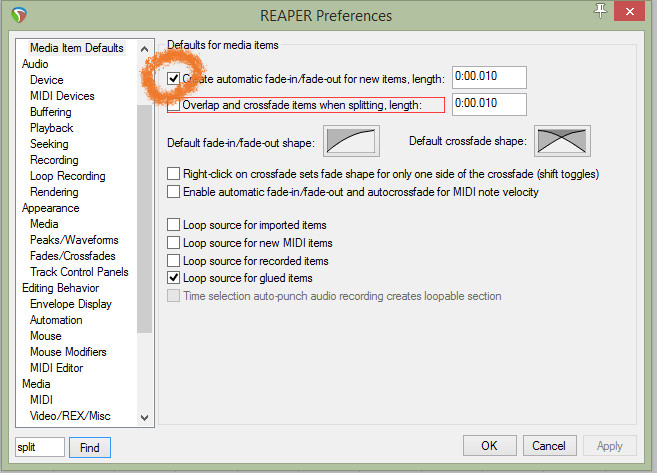The image size is (657, 473).
Task: Open the Device settings page
Action: pos(47,80)
